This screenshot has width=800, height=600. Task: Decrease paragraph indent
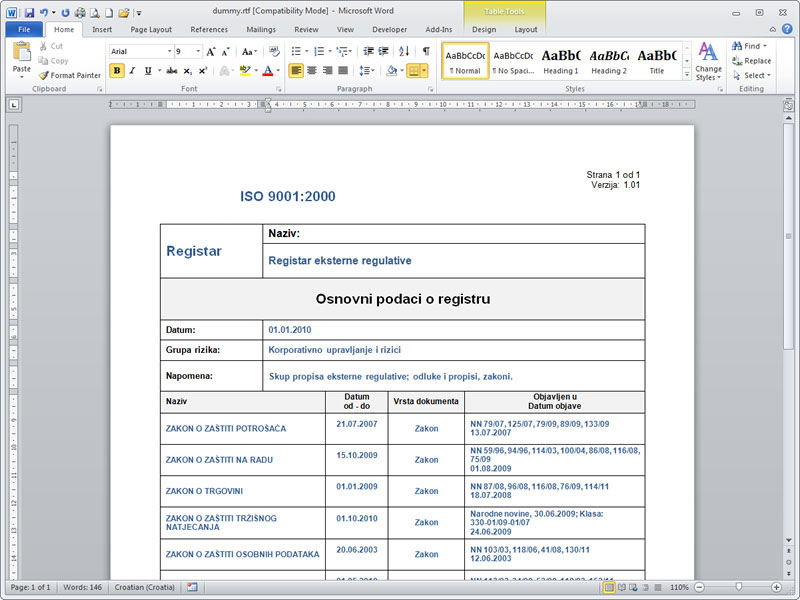(x=368, y=51)
